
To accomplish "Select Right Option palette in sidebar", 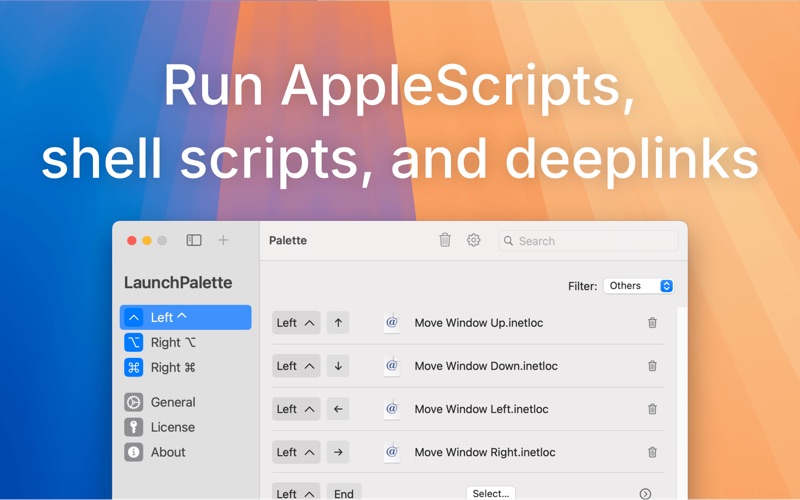I will 186,342.
